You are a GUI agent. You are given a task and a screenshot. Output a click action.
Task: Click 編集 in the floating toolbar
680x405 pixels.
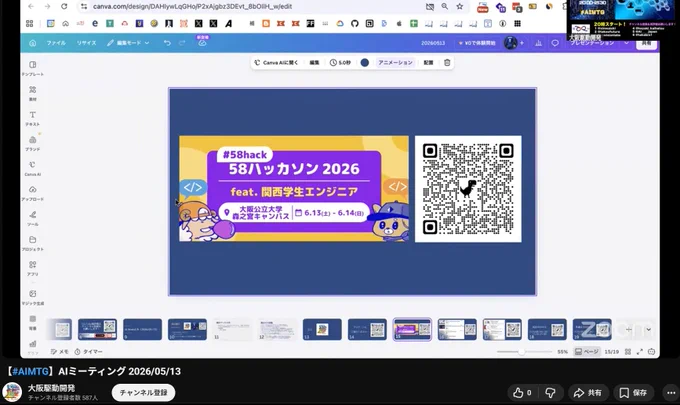(314, 62)
